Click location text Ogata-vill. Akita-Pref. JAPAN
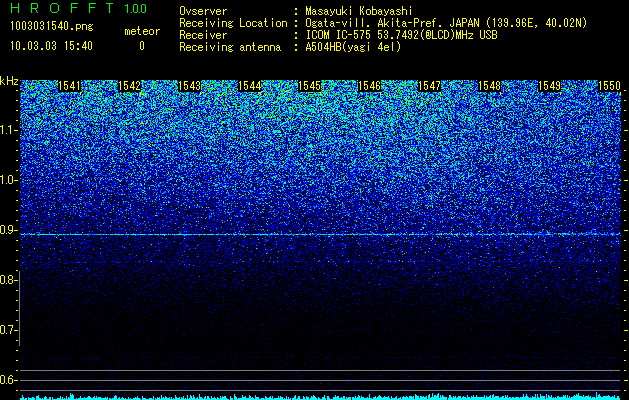 (x=392, y=23)
